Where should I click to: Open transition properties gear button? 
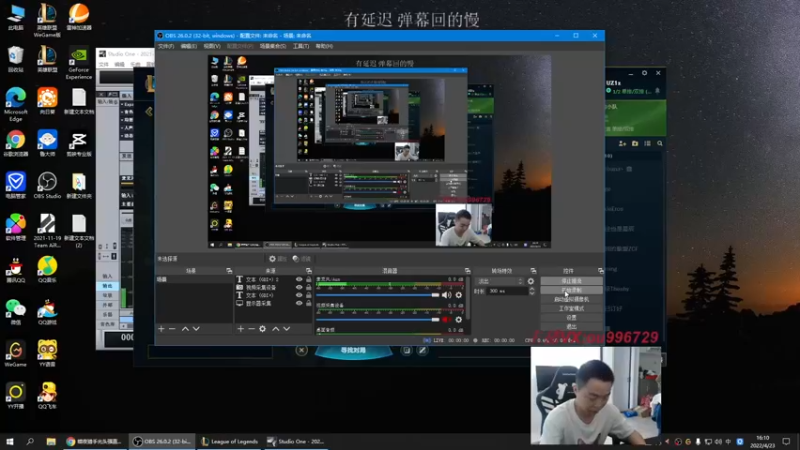click(x=531, y=281)
